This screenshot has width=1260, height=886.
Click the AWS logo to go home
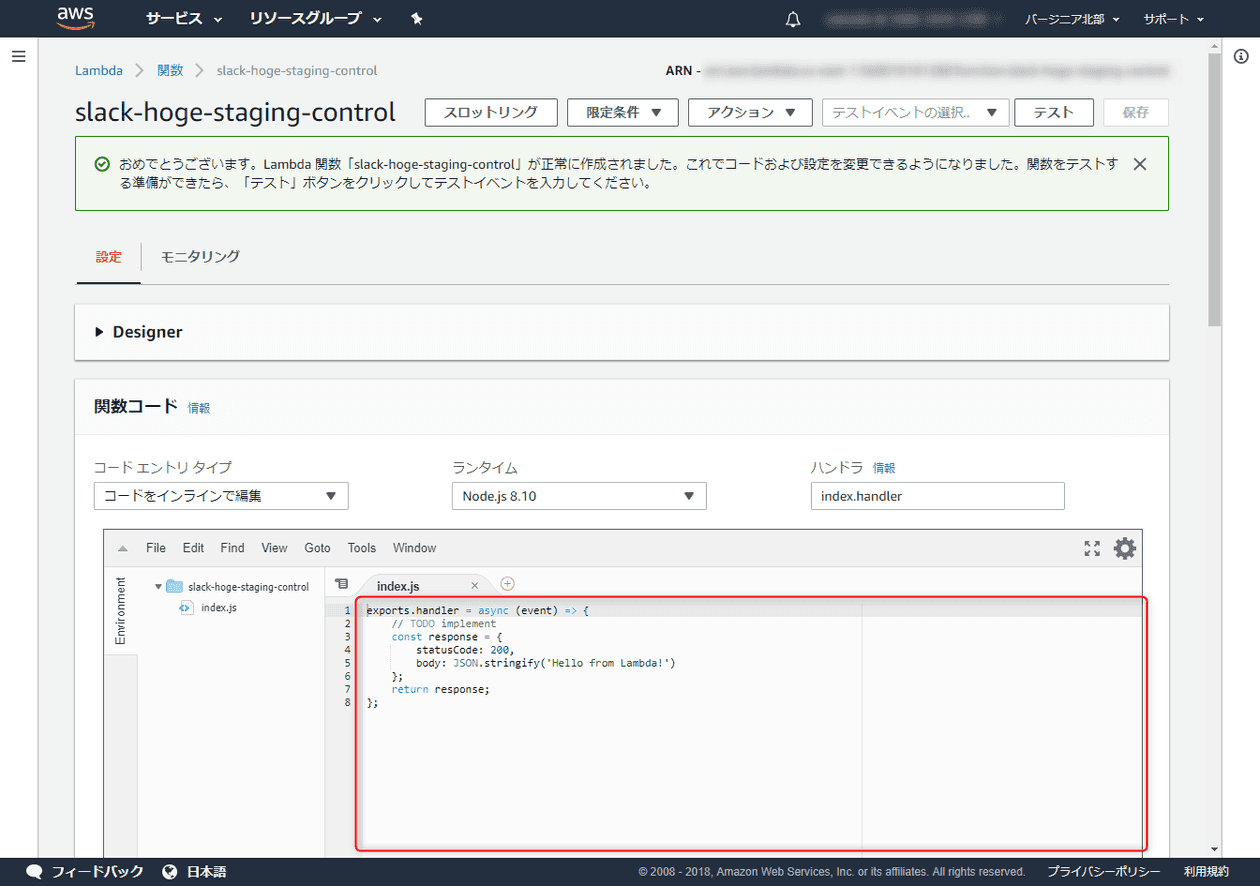pyautogui.click(x=75, y=18)
